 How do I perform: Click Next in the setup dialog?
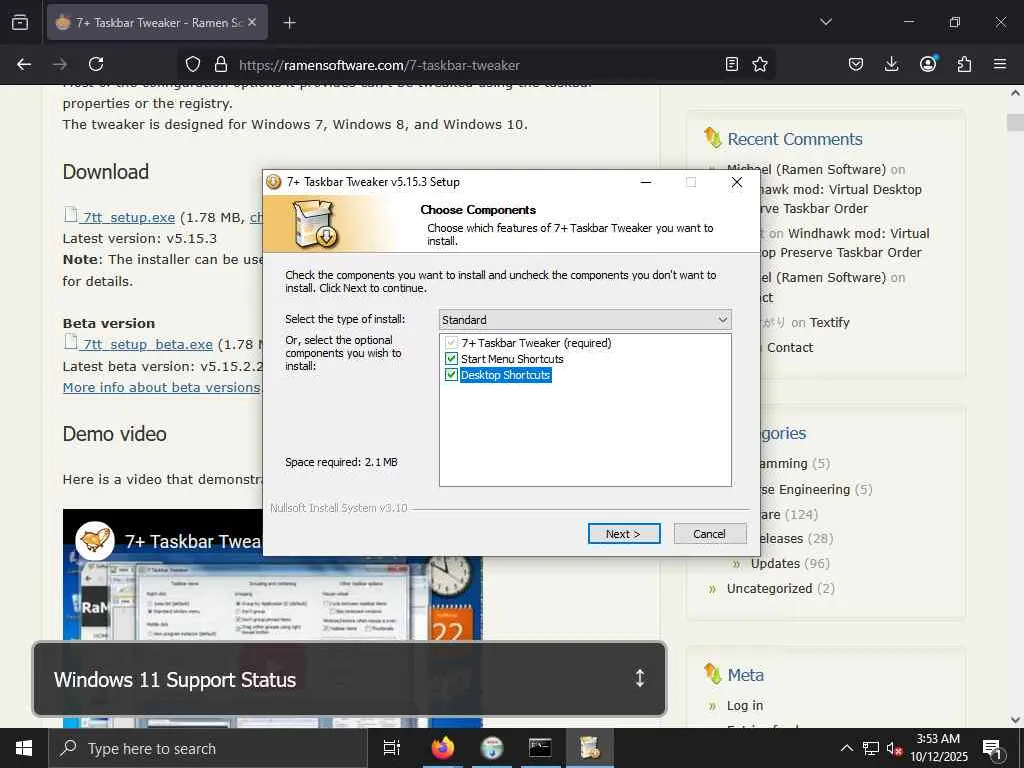click(624, 534)
